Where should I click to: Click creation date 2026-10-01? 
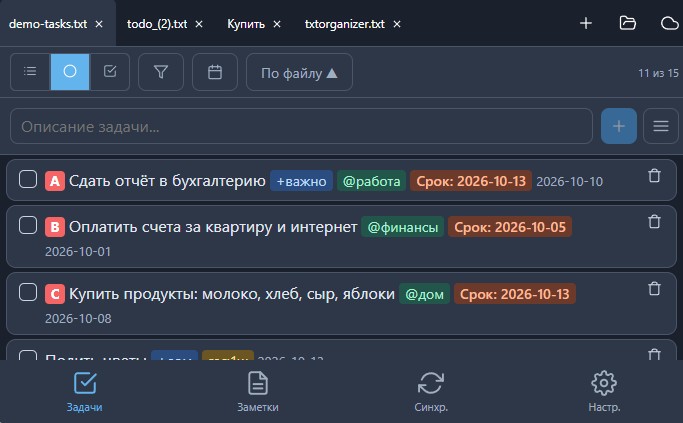click(x=78, y=252)
